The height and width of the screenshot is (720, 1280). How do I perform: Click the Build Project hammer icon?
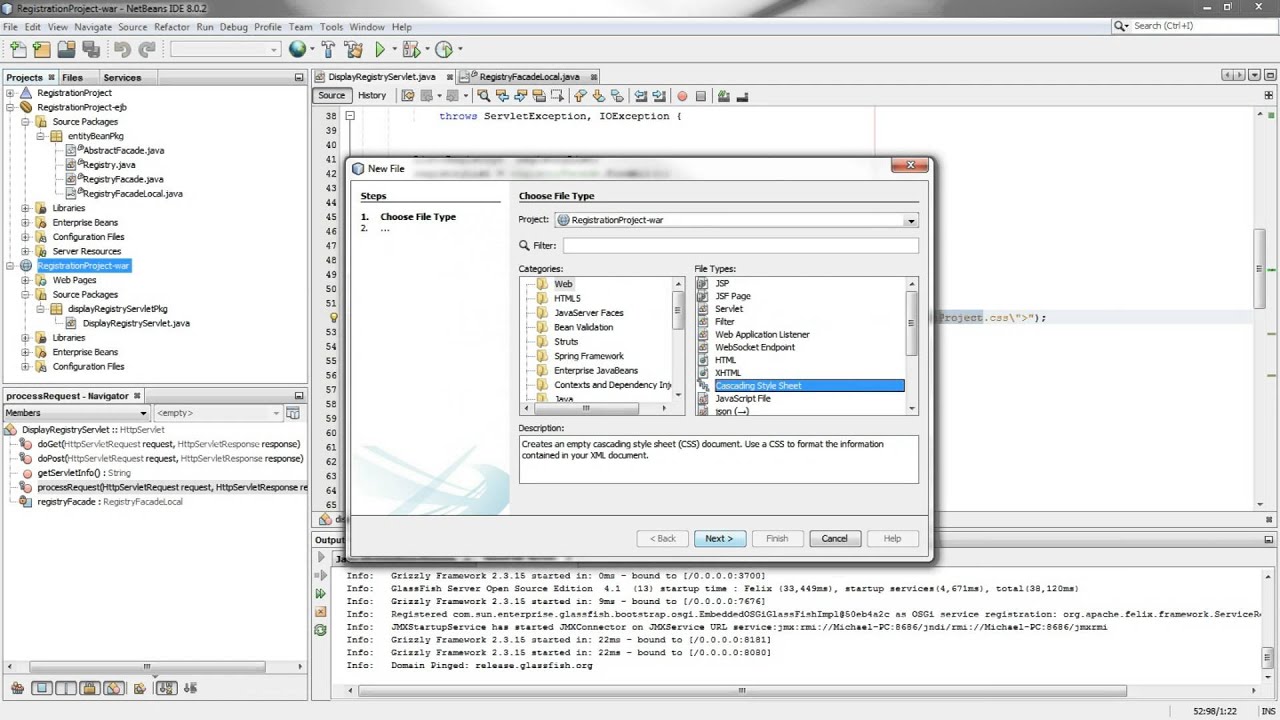pyautogui.click(x=329, y=48)
